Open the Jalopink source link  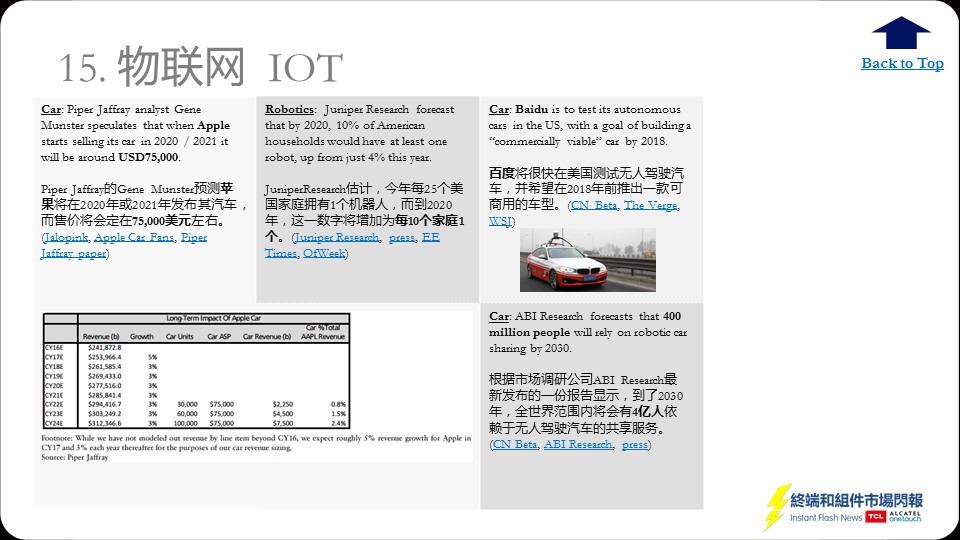pyautogui.click(x=66, y=238)
